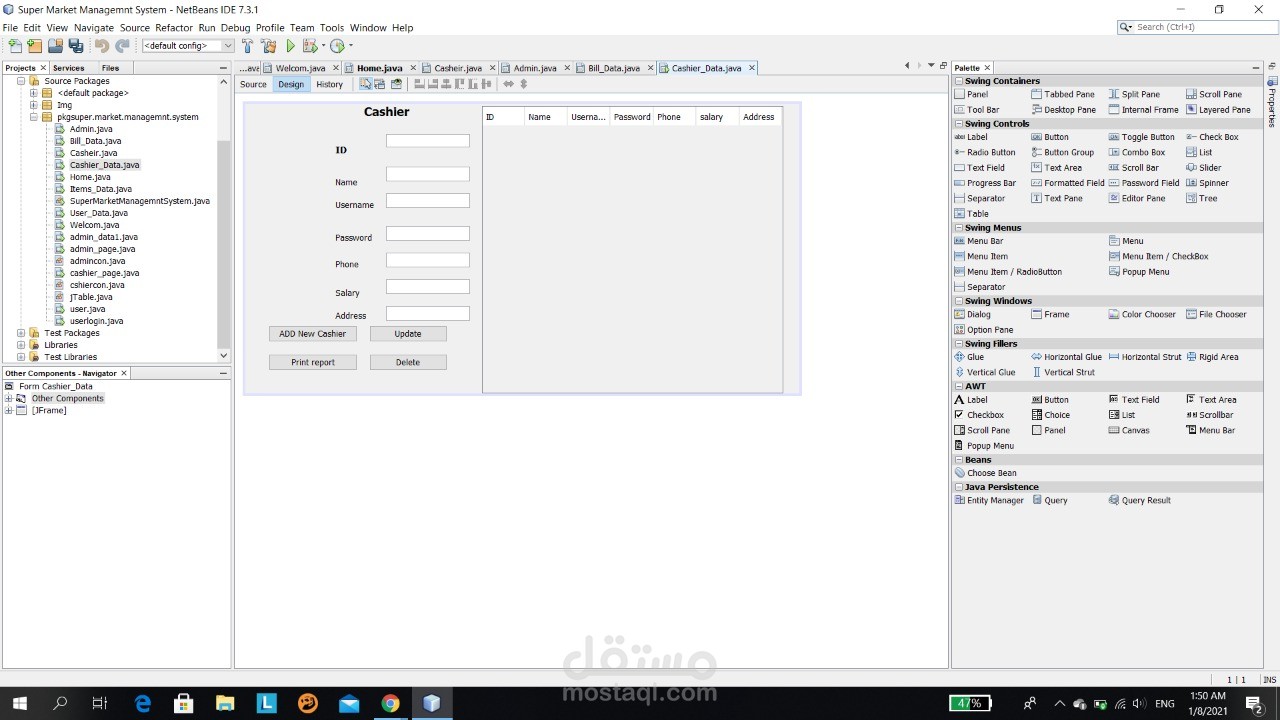This screenshot has height=720, width=1280.
Task: Select the Progress Bar palette component
Action: coord(985,183)
